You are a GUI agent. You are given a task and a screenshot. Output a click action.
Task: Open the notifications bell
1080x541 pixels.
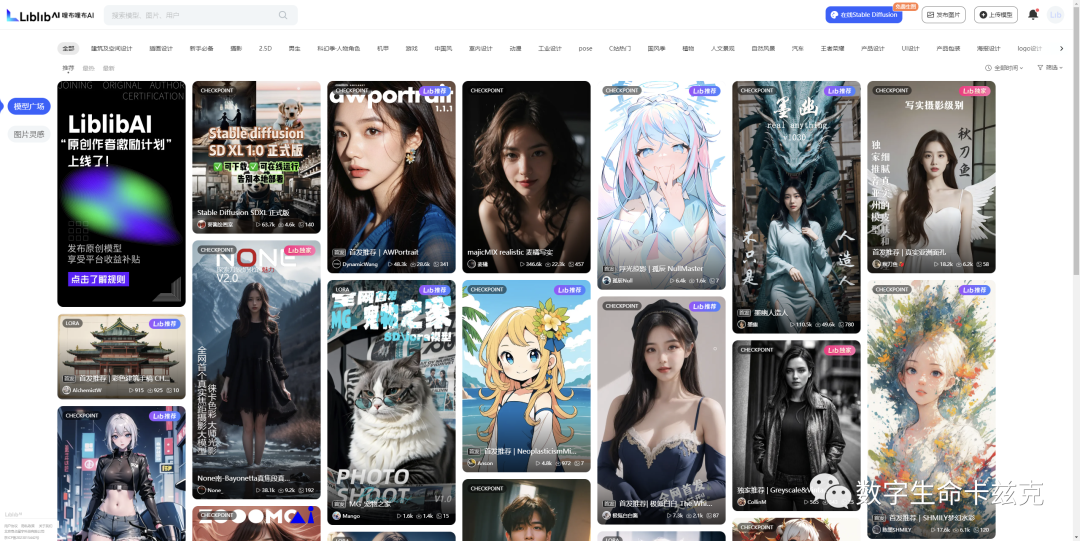pyautogui.click(x=1032, y=14)
